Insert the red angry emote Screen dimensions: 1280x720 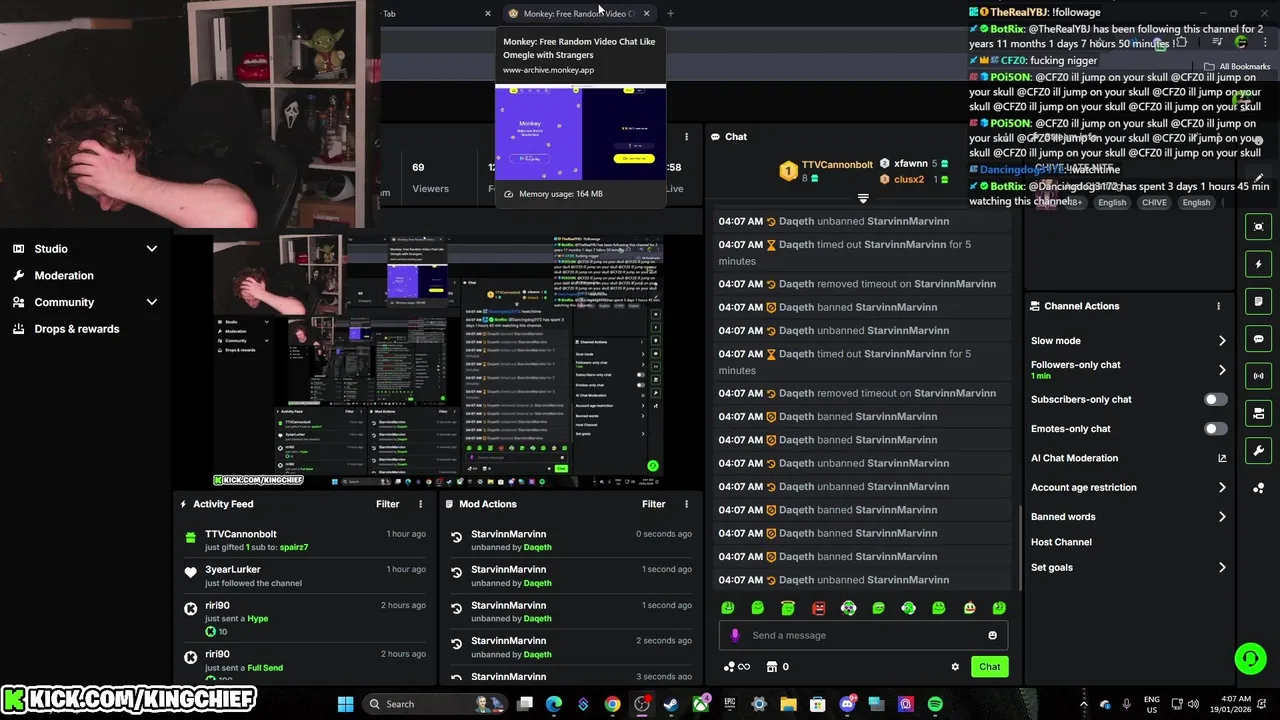point(818,608)
